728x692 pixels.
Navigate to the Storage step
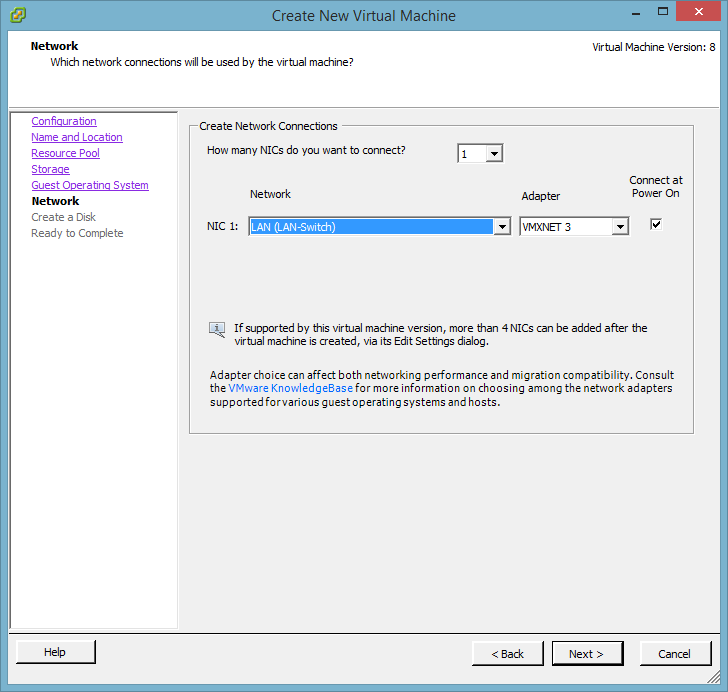coord(50,169)
